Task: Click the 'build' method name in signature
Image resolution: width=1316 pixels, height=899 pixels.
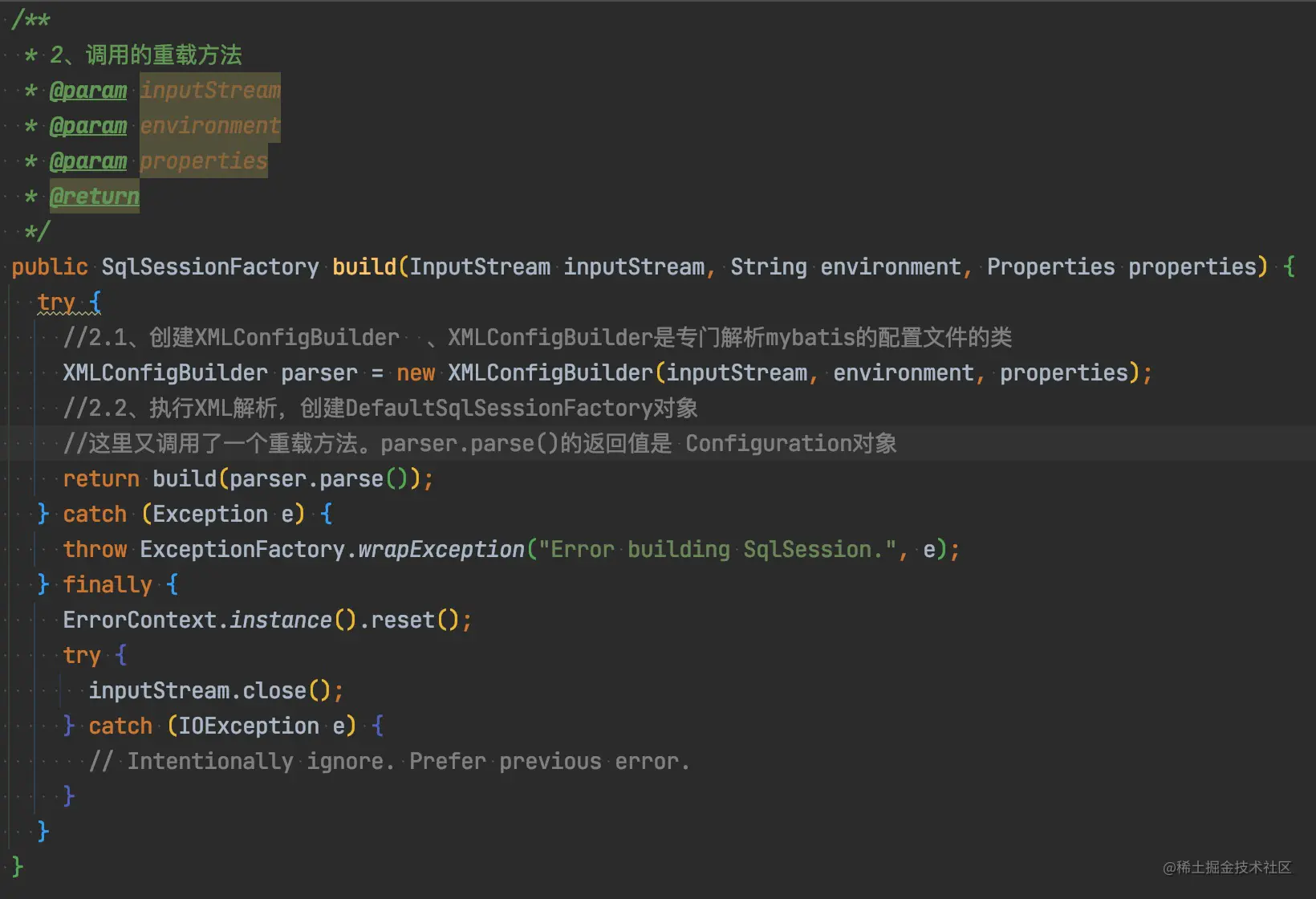Action: pos(364,266)
